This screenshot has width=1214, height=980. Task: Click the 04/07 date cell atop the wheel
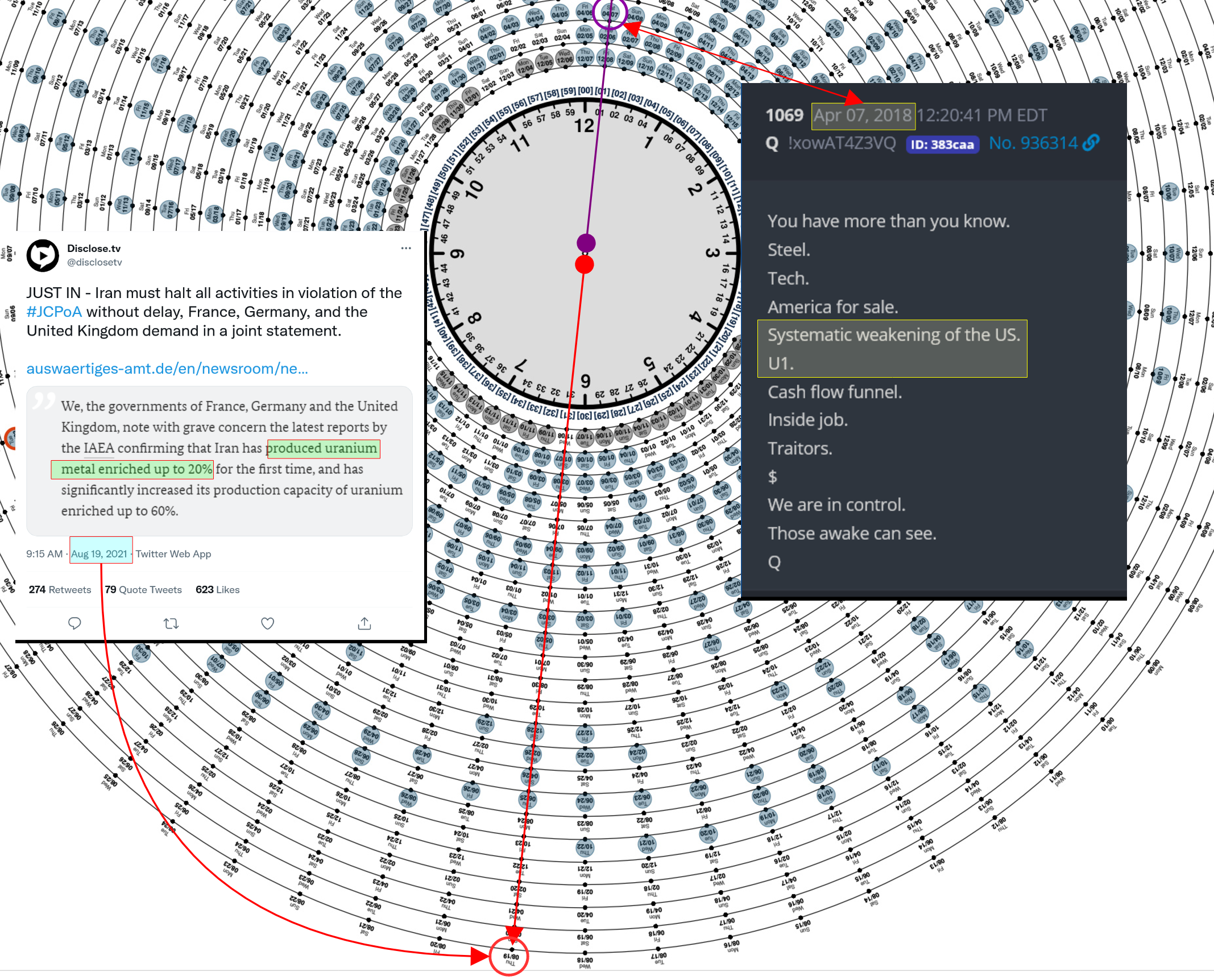(x=610, y=13)
